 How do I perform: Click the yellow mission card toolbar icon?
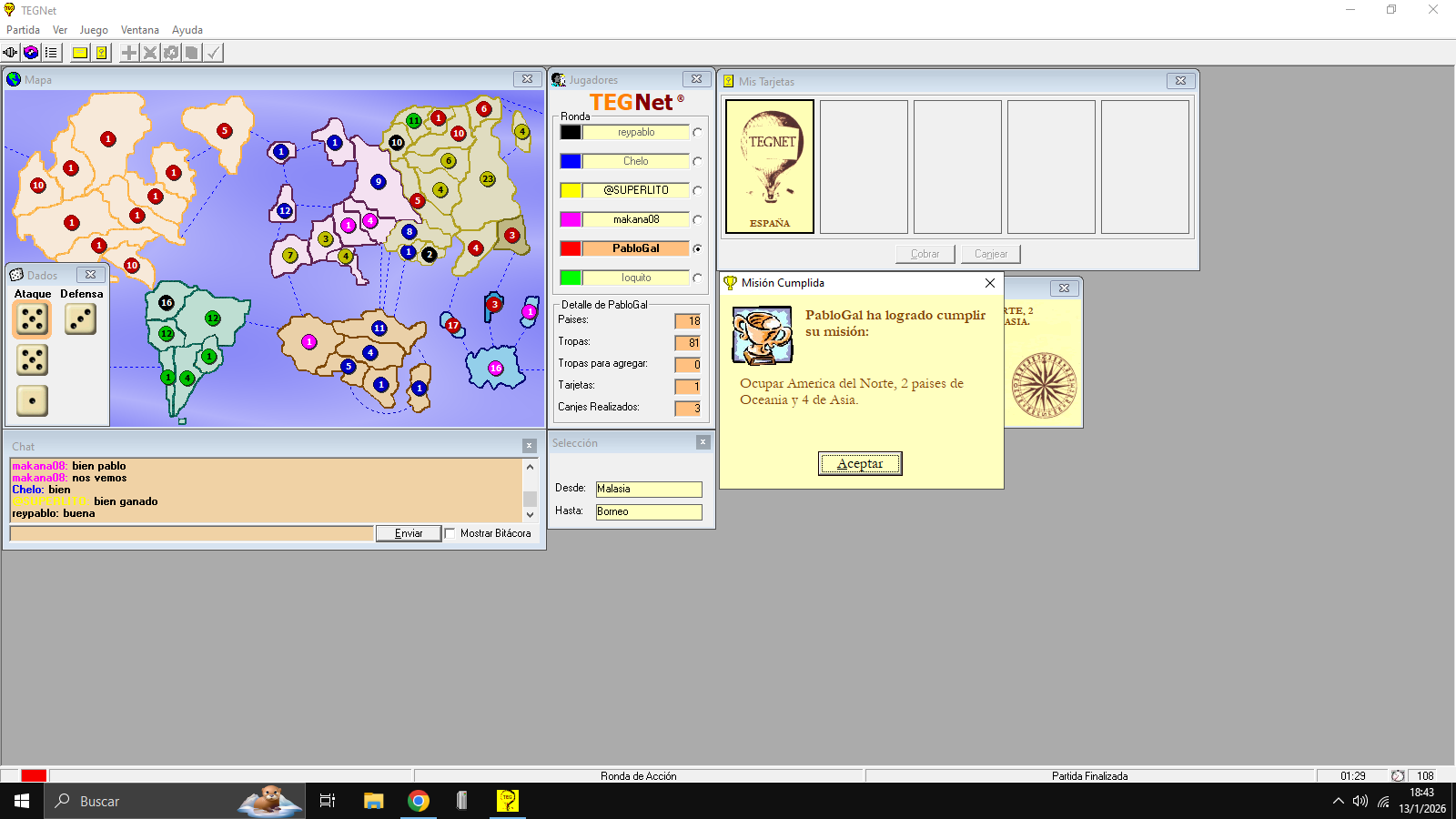(80, 53)
